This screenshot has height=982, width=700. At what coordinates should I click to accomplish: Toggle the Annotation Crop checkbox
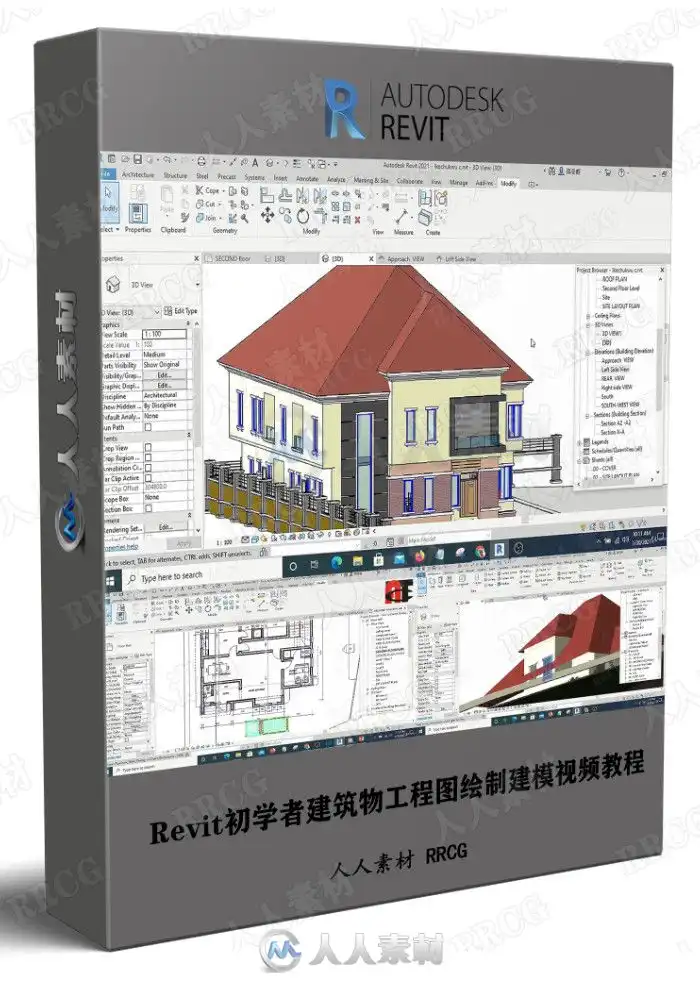[148, 468]
